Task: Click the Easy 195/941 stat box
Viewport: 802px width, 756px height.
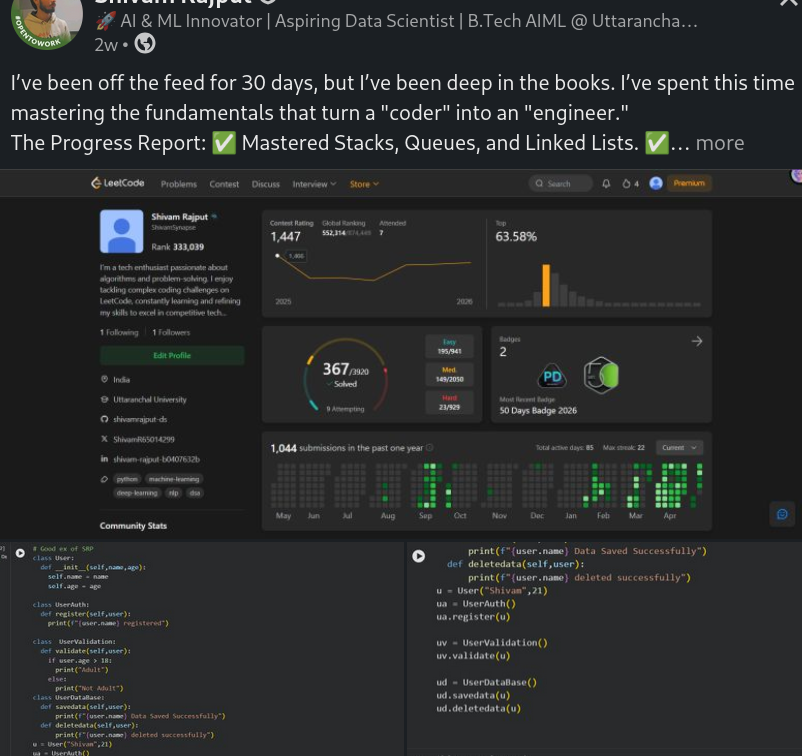Action: coord(449,346)
